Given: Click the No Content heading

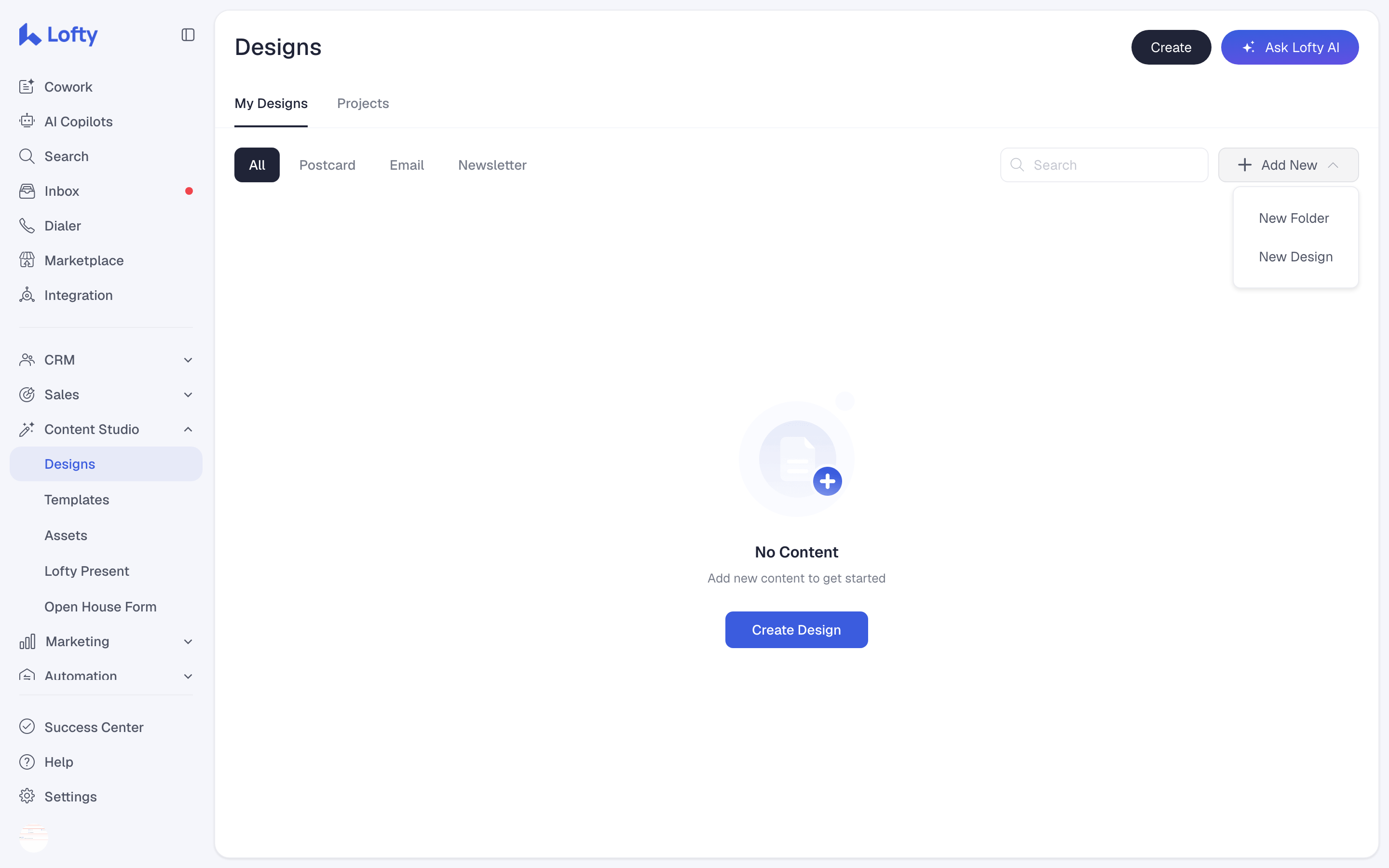Looking at the screenshot, I should point(796,552).
